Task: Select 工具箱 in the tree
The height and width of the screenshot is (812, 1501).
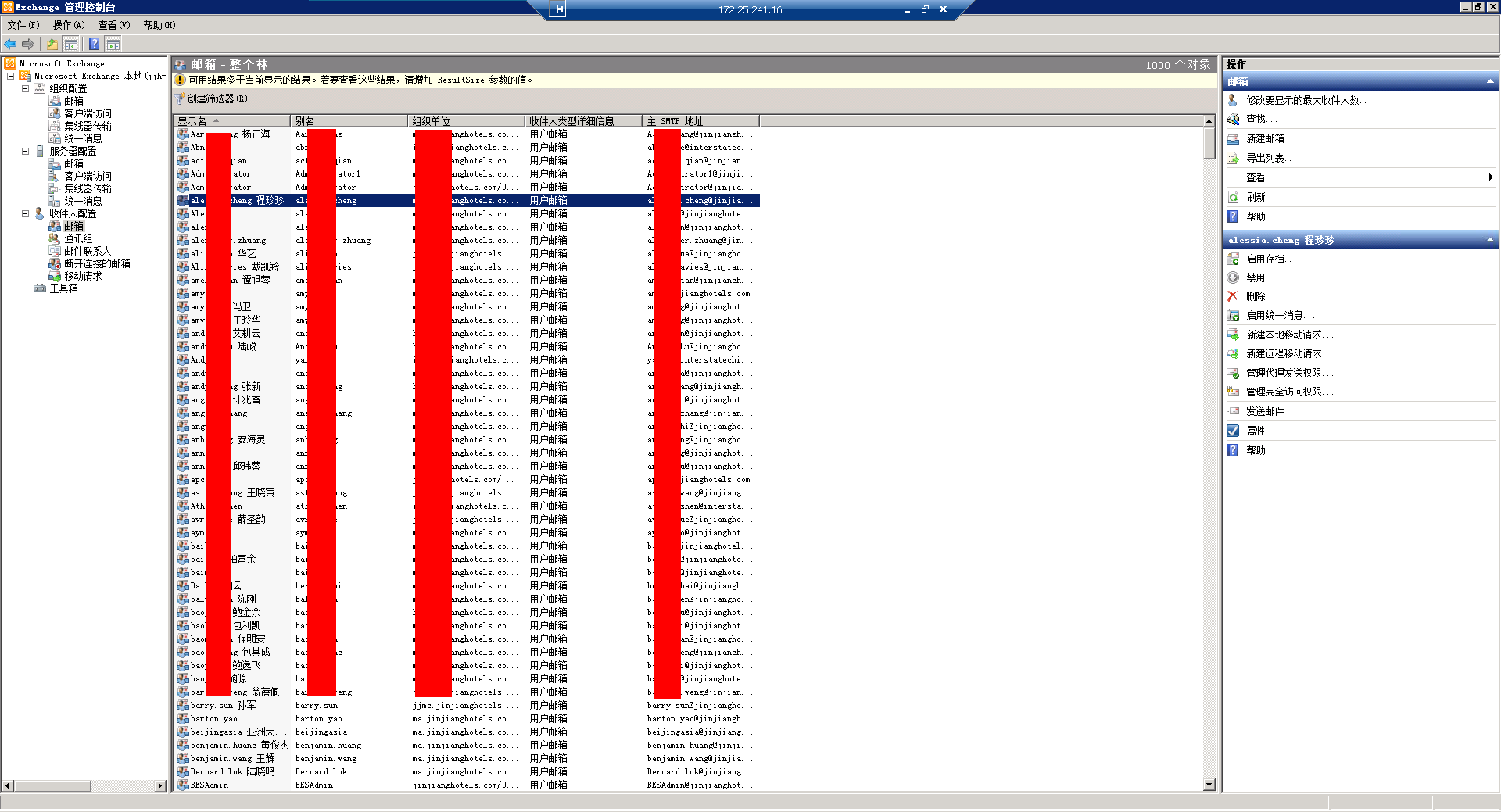Action: [63, 288]
